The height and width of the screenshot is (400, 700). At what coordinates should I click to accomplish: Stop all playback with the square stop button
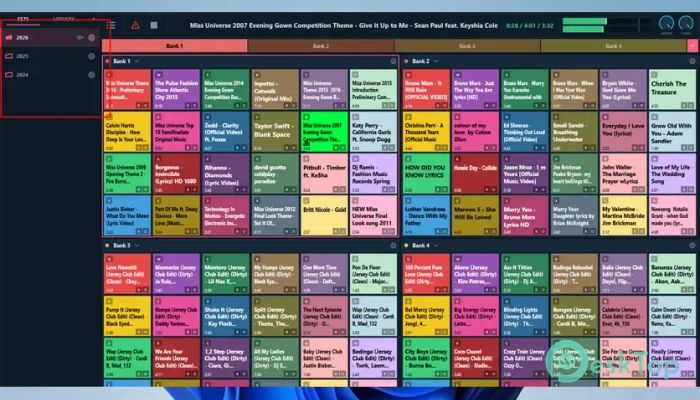coord(154,25)
